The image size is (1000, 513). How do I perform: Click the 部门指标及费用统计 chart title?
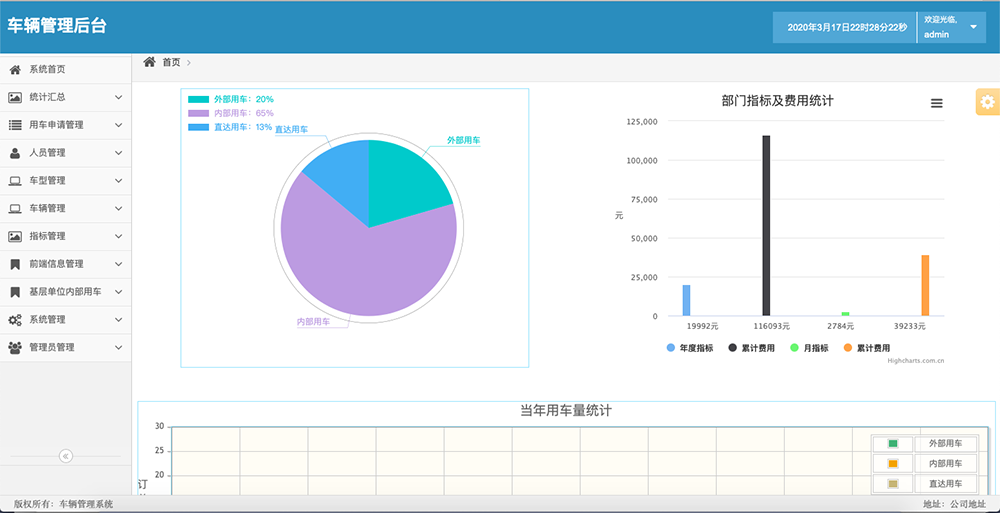click(x=777, y=100)
